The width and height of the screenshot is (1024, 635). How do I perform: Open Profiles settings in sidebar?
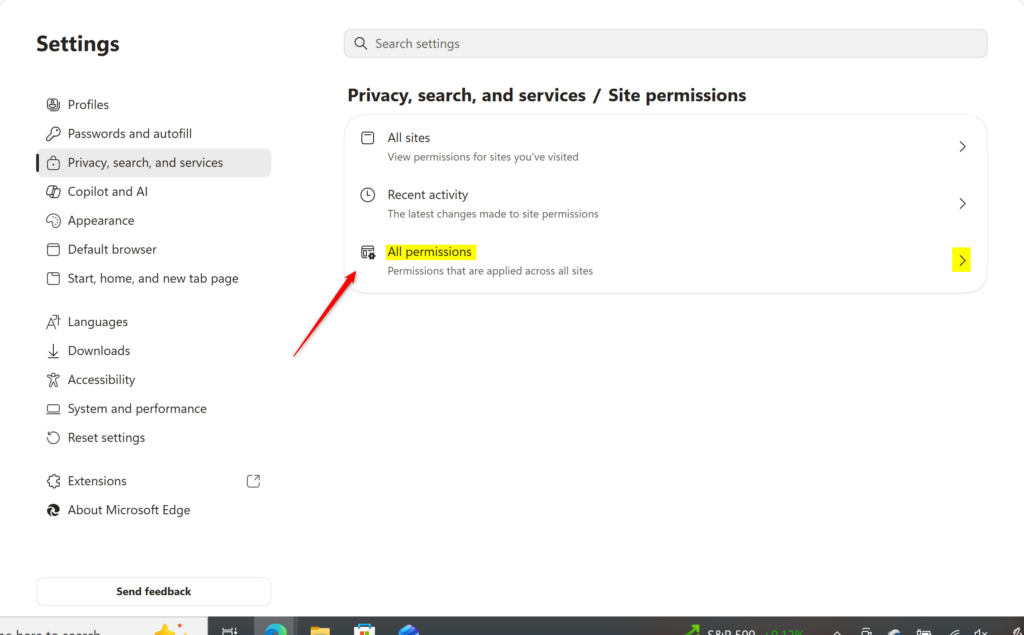(x=153, y=105)
